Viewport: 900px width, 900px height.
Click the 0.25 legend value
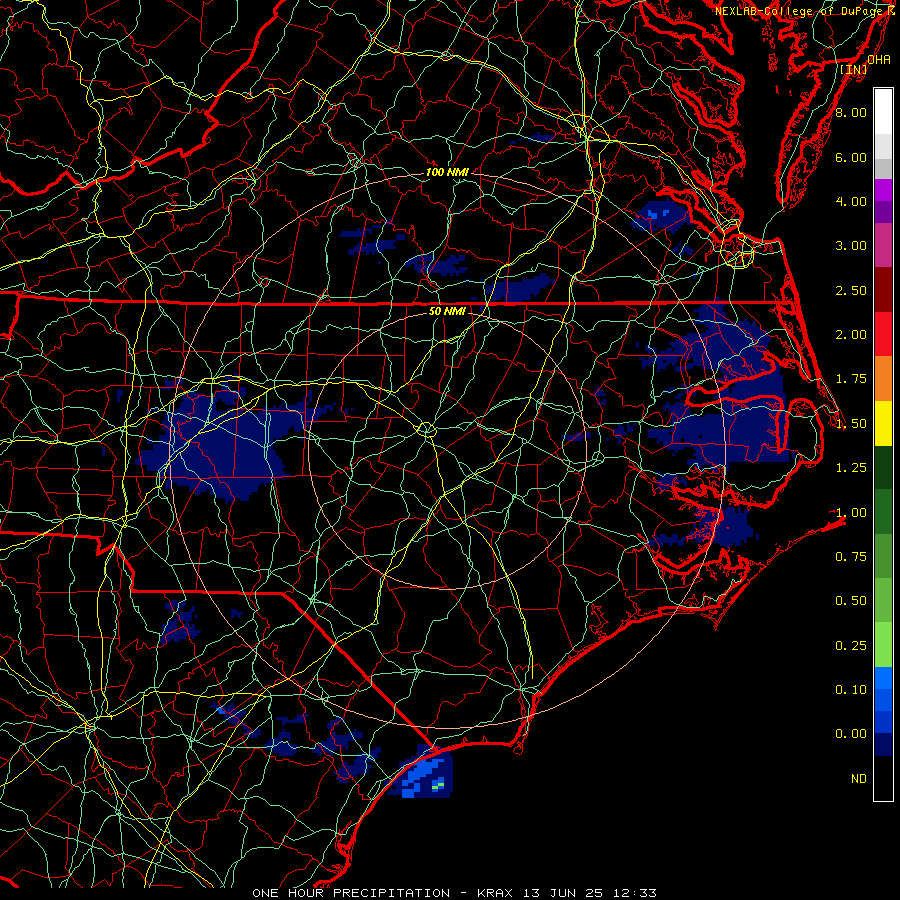pos(851,646)
